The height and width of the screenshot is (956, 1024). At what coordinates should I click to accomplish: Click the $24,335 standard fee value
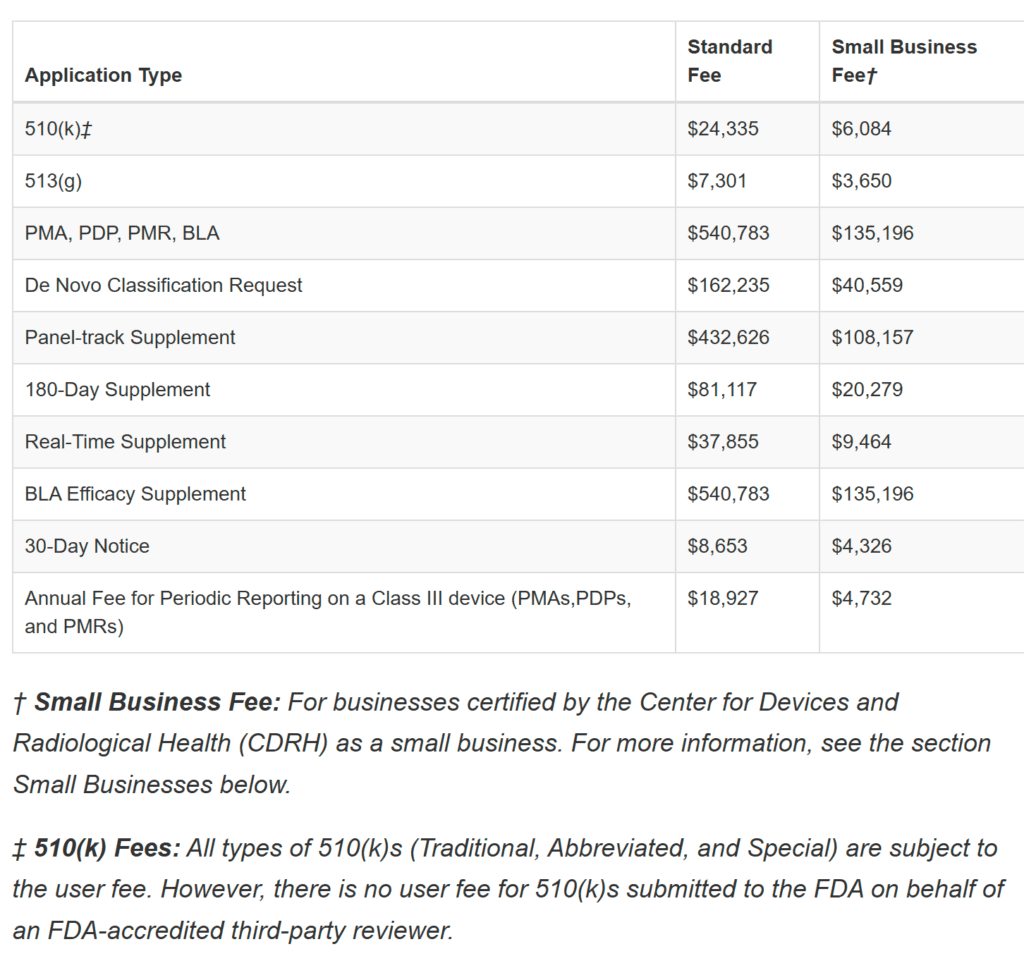[x=722, y=129]
